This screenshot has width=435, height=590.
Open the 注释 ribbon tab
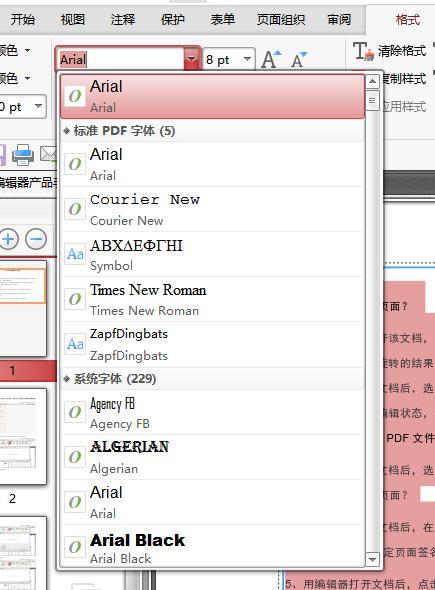click(123, 19)
